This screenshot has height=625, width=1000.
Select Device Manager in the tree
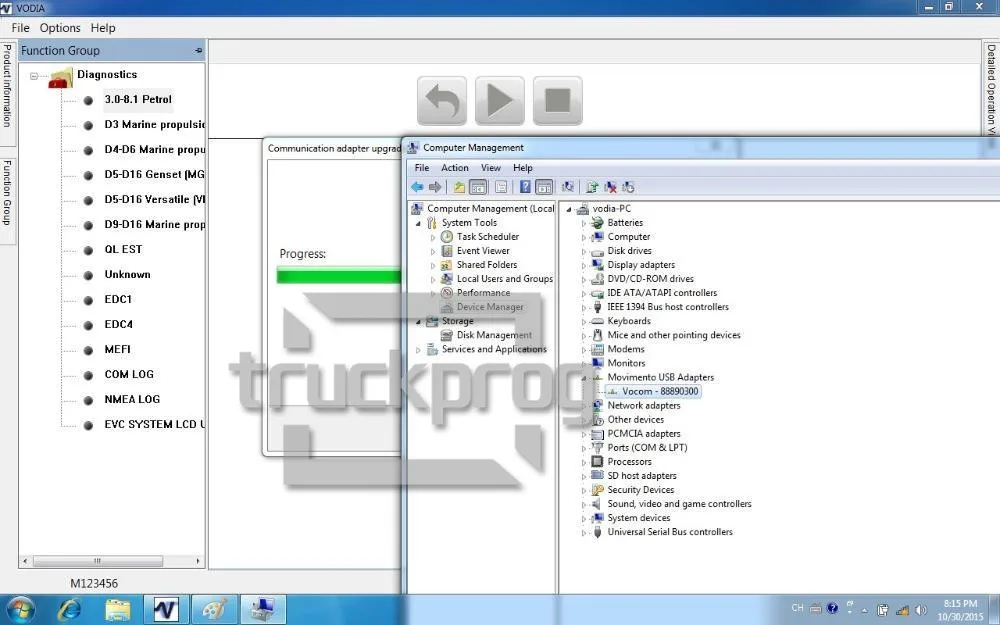tap(490, 307)
